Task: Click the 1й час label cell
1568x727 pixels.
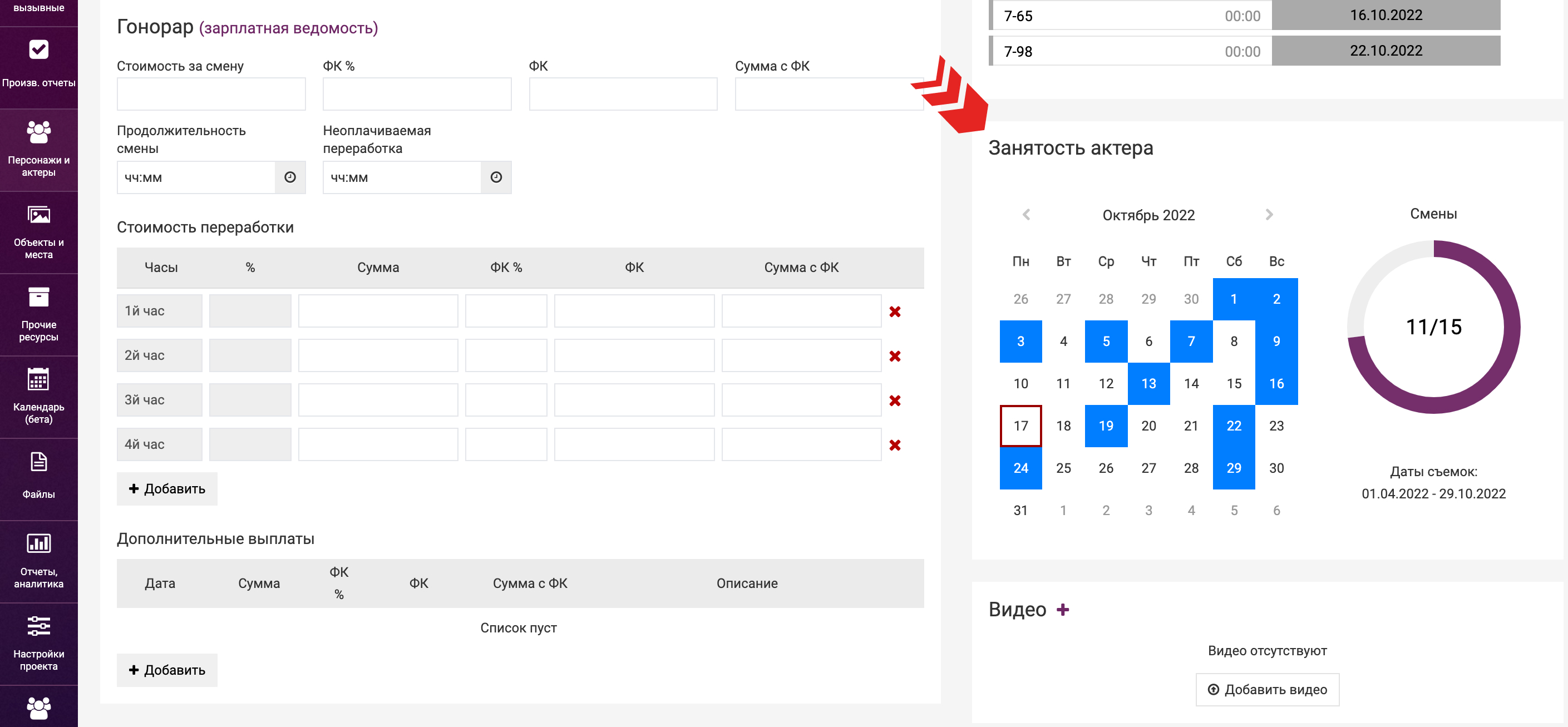Action: click(160, 311)
